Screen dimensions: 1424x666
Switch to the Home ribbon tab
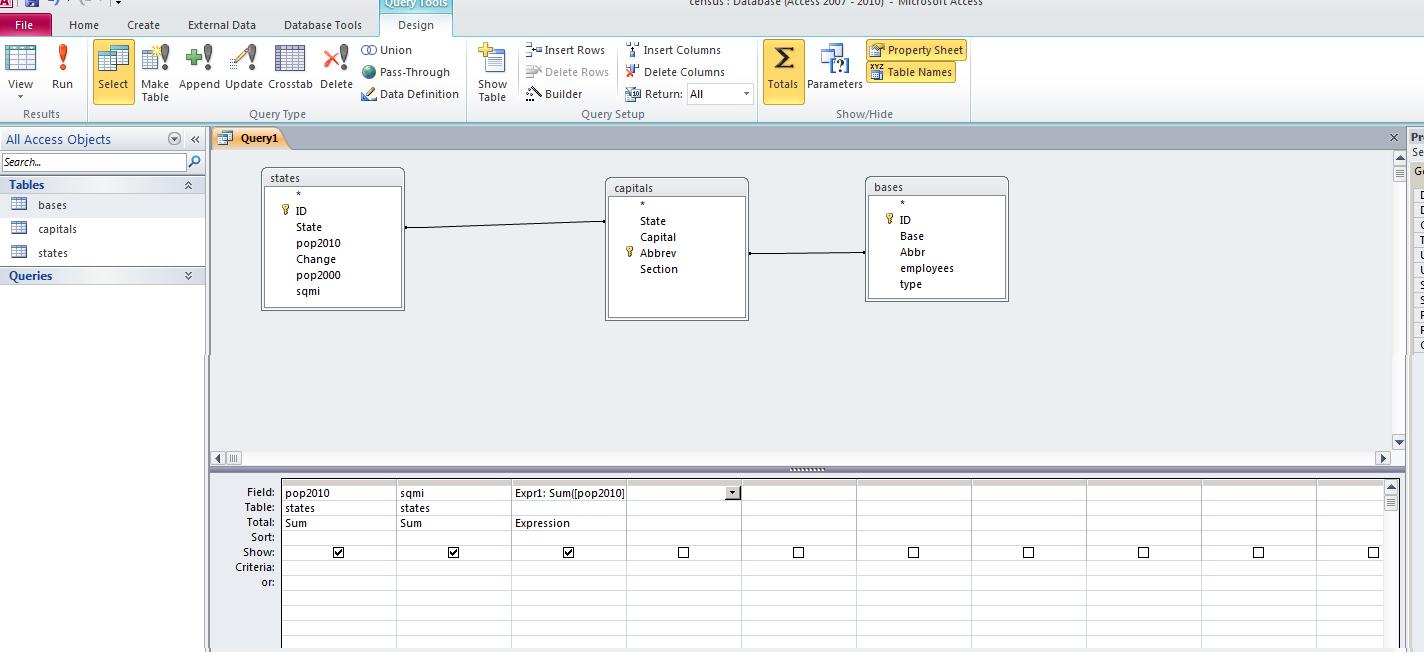click(x=84, y=25)
